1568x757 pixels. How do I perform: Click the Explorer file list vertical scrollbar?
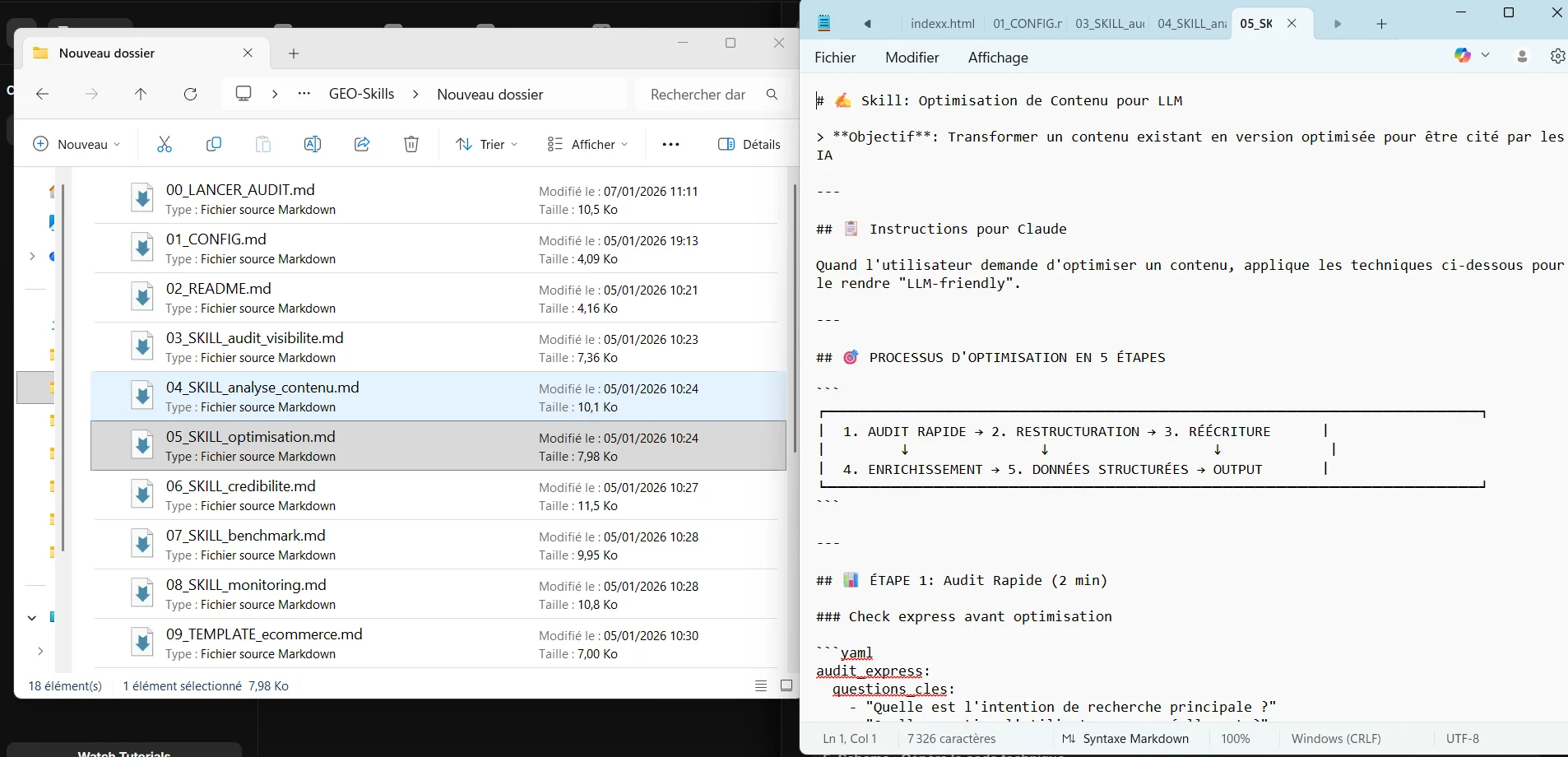click(x=794, y=318)
